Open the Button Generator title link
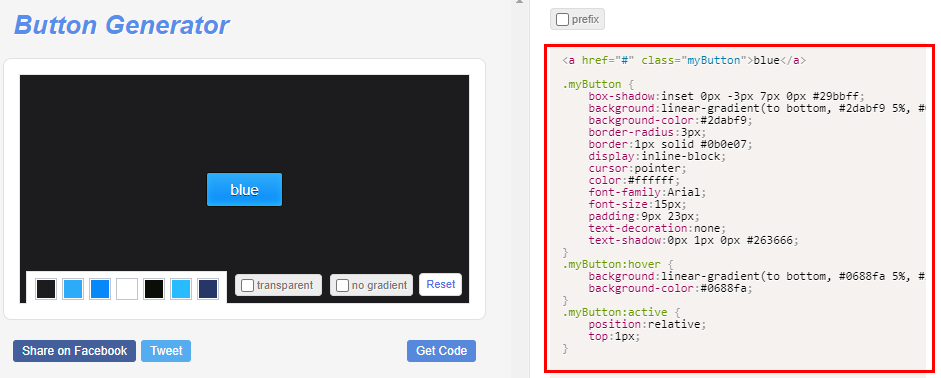Viewport: 941px width, 378px height. (121, 25)
